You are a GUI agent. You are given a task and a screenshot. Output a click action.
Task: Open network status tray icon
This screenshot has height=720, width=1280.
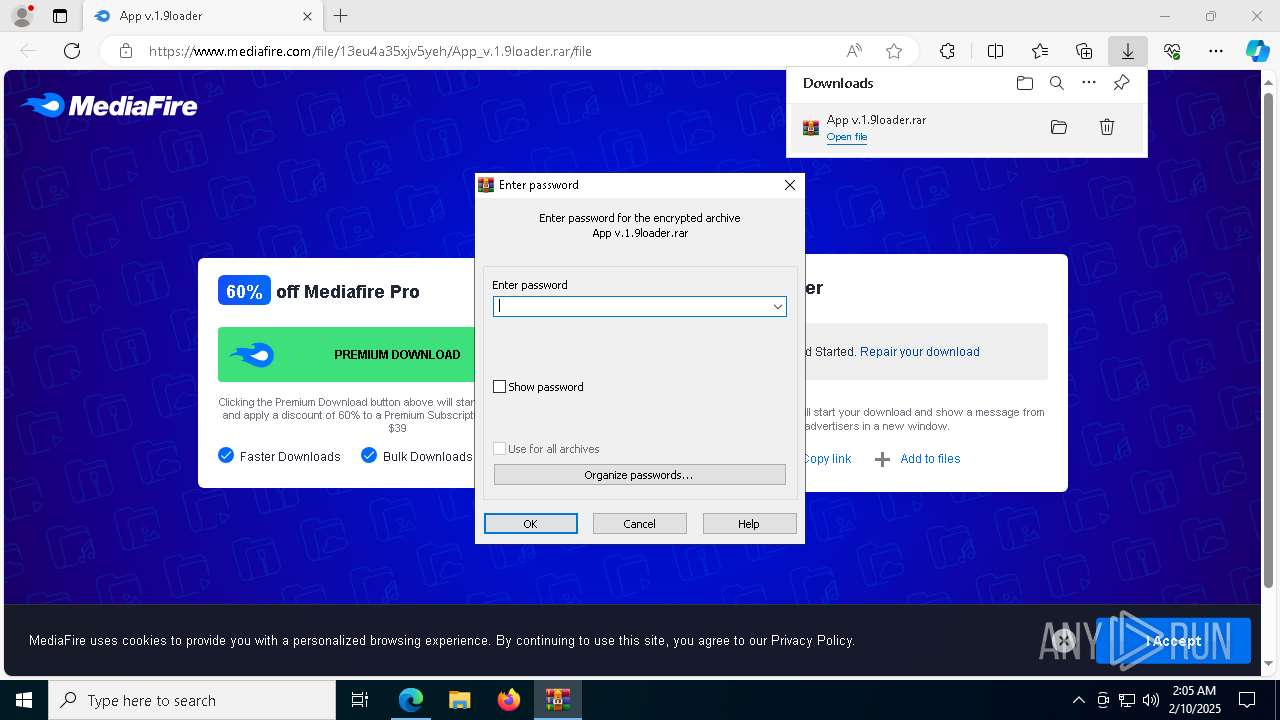point(1127,700)
